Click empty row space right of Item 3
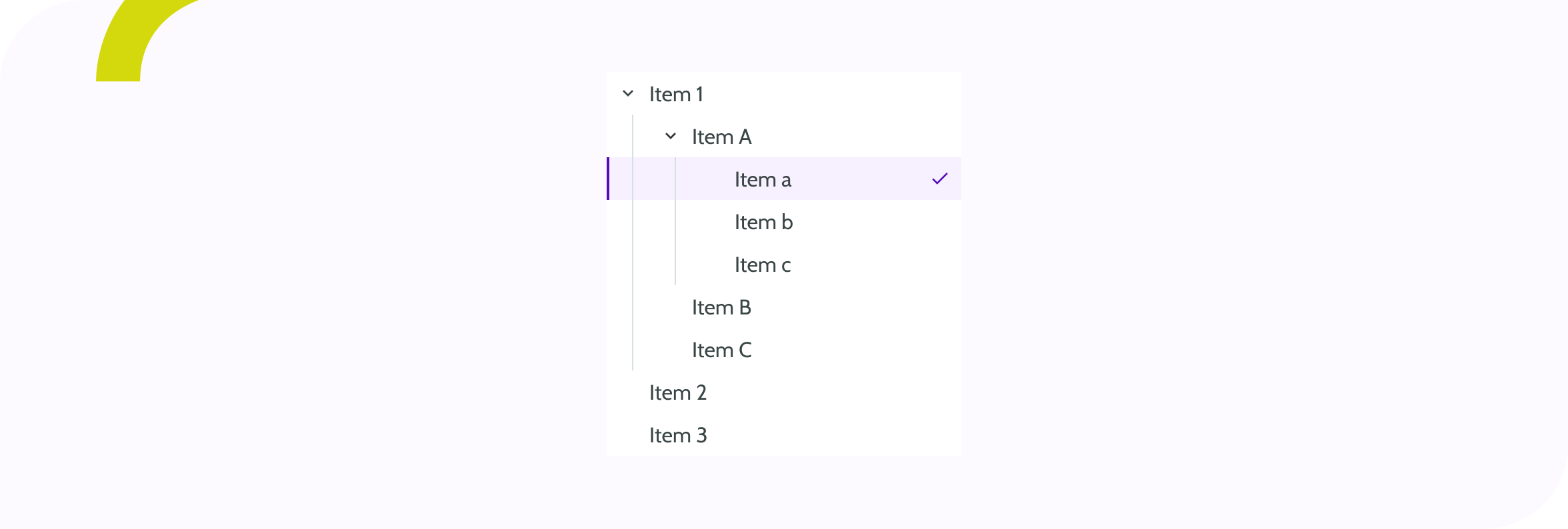This screenshot has height=529, width=1568. (x=833, y=436)
